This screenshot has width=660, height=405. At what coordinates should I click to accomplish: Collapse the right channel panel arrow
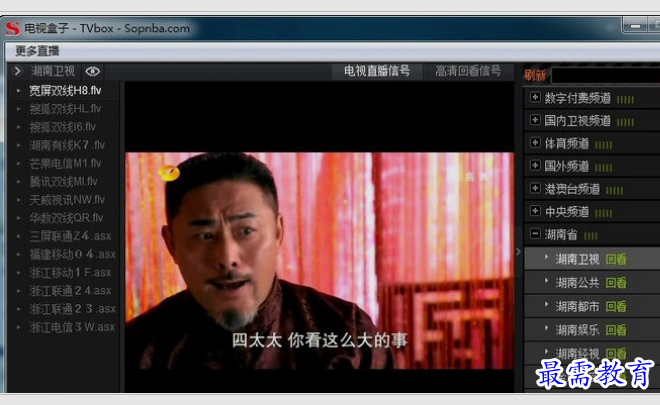pyautogui.click(x=519, y=251)
